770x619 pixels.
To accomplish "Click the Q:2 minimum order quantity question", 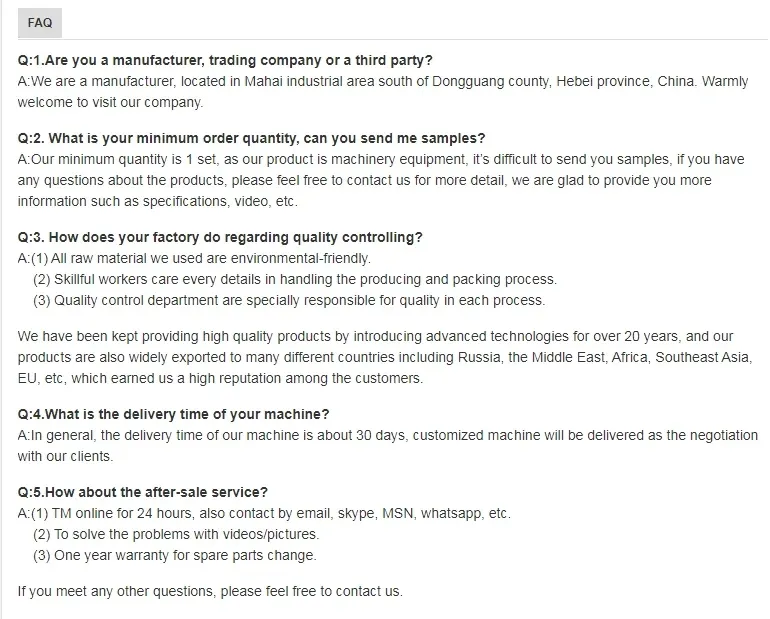I will pyautogui.click(x=251, y=139).
